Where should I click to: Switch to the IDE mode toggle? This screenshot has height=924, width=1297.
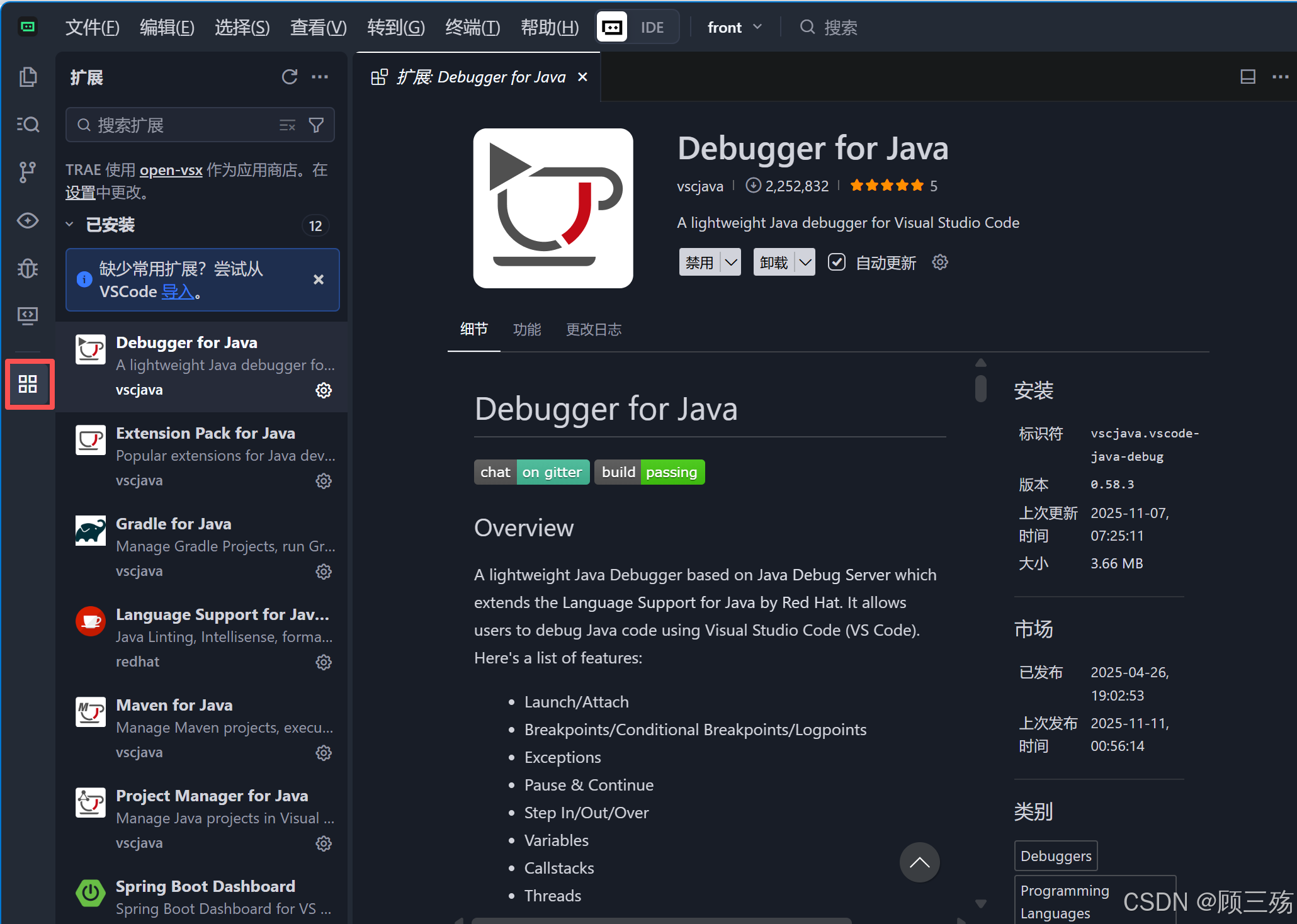652,28
